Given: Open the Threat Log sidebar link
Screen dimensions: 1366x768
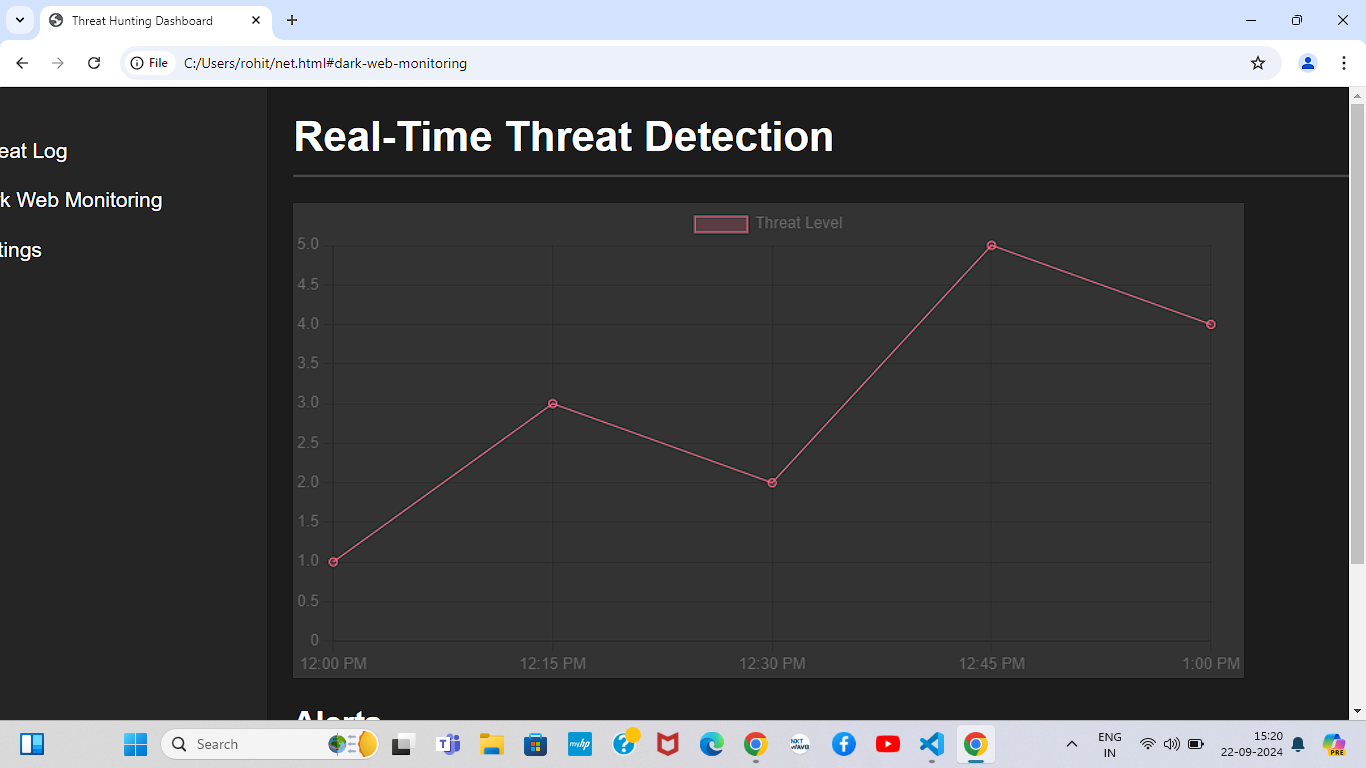Looking at the screenshot, I should [33, 151].
